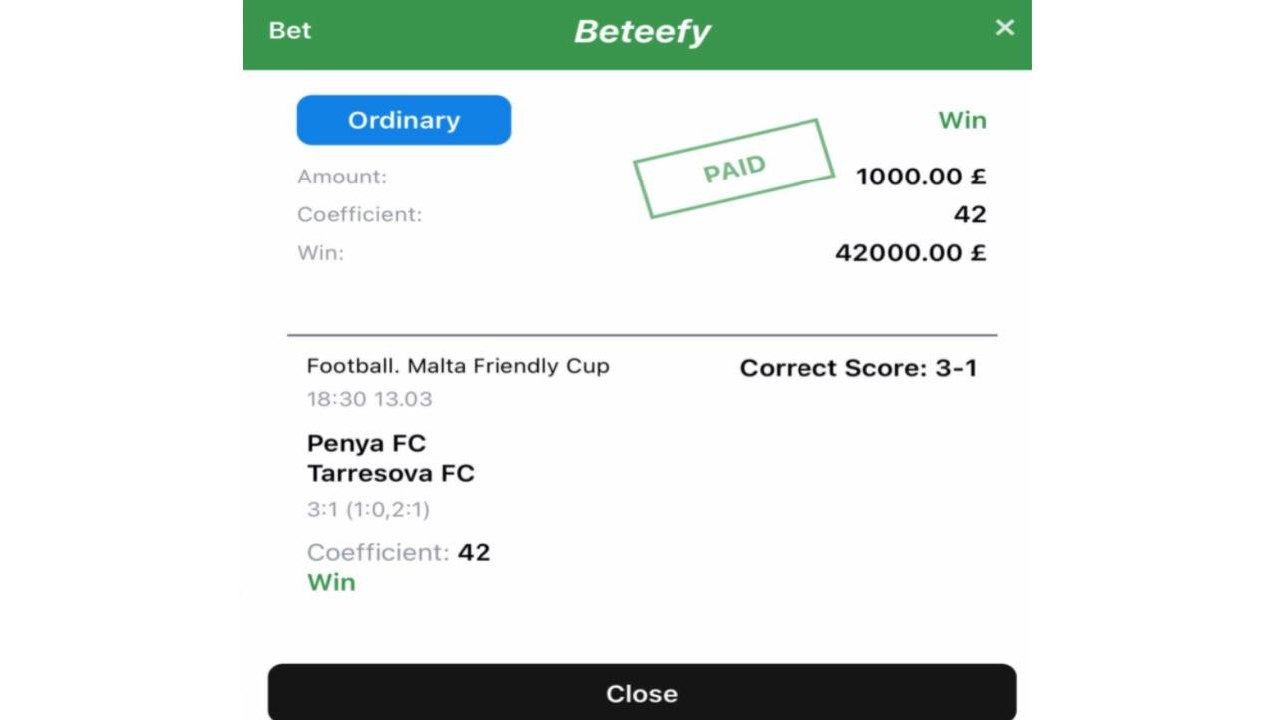Image resolution: width=1280 pixels, height=720 pixels.
Task: Close the bet slip with X icon
Action: click(1005, 28)
